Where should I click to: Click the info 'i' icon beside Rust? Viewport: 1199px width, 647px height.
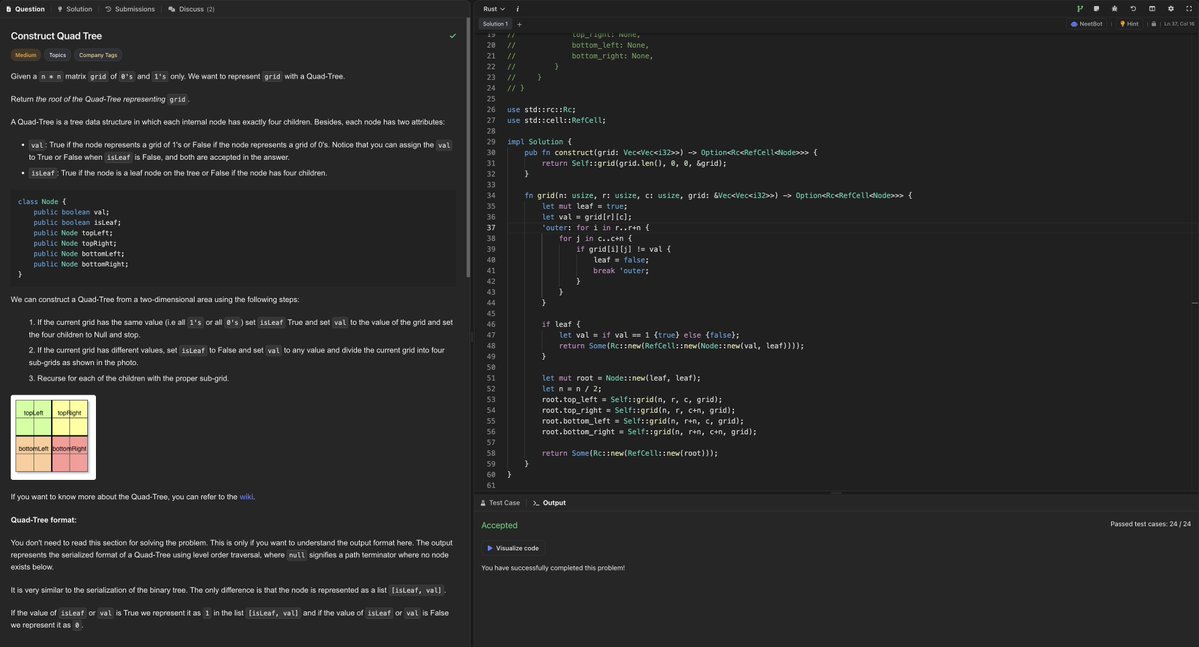coord(518,9)
